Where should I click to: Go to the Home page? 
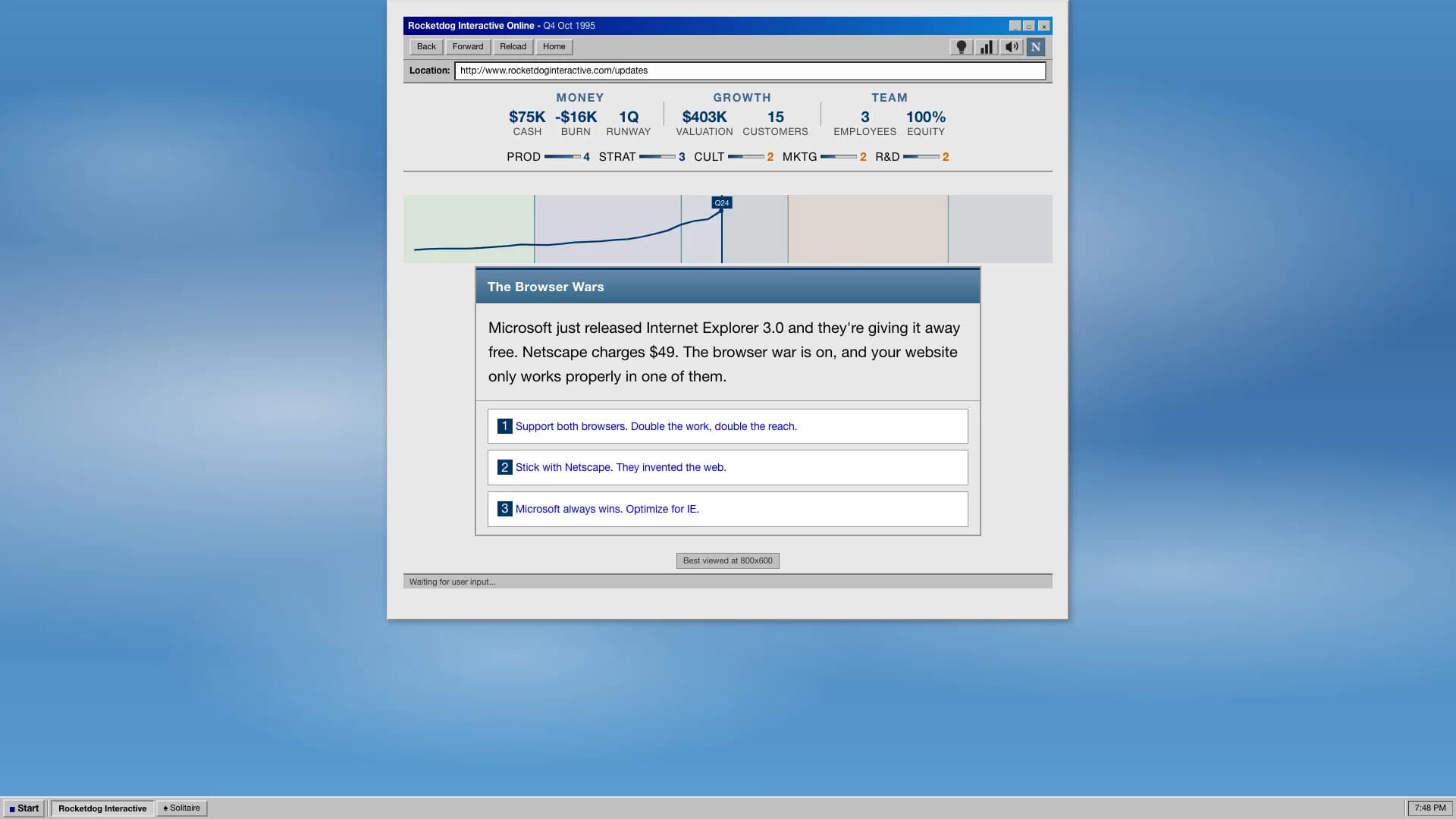(554, 47)
